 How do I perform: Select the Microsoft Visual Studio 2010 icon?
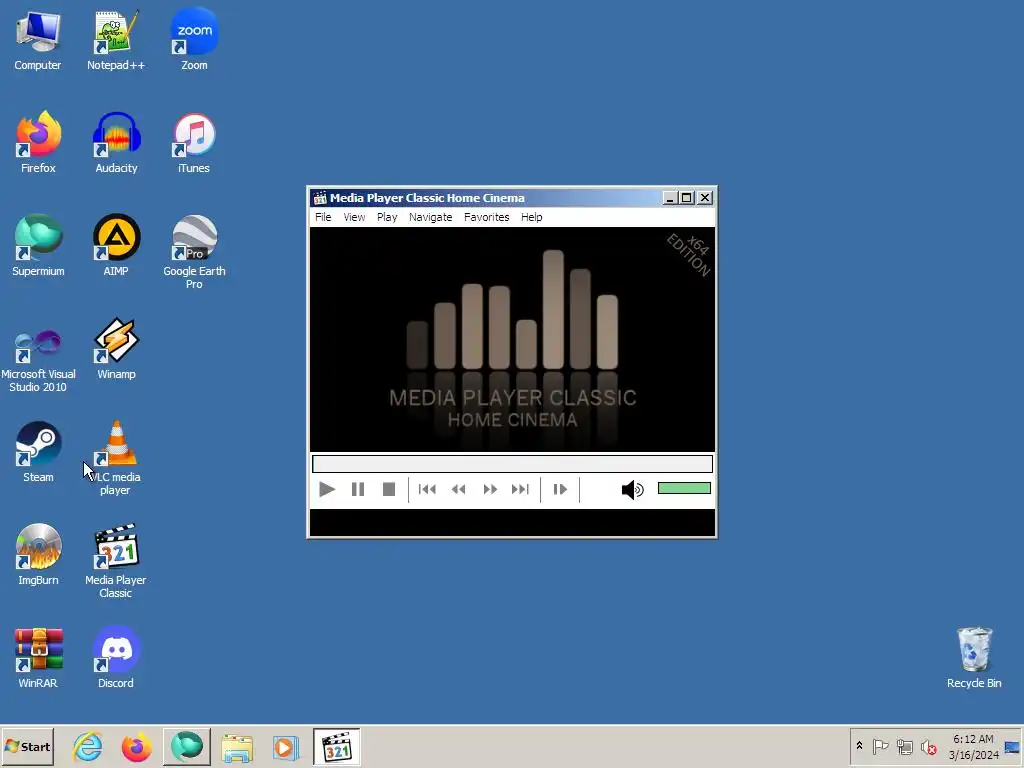38,360
